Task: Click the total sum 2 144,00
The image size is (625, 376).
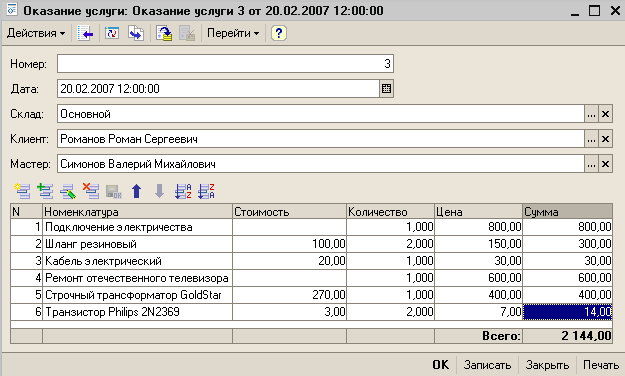Action: [568, 336]
